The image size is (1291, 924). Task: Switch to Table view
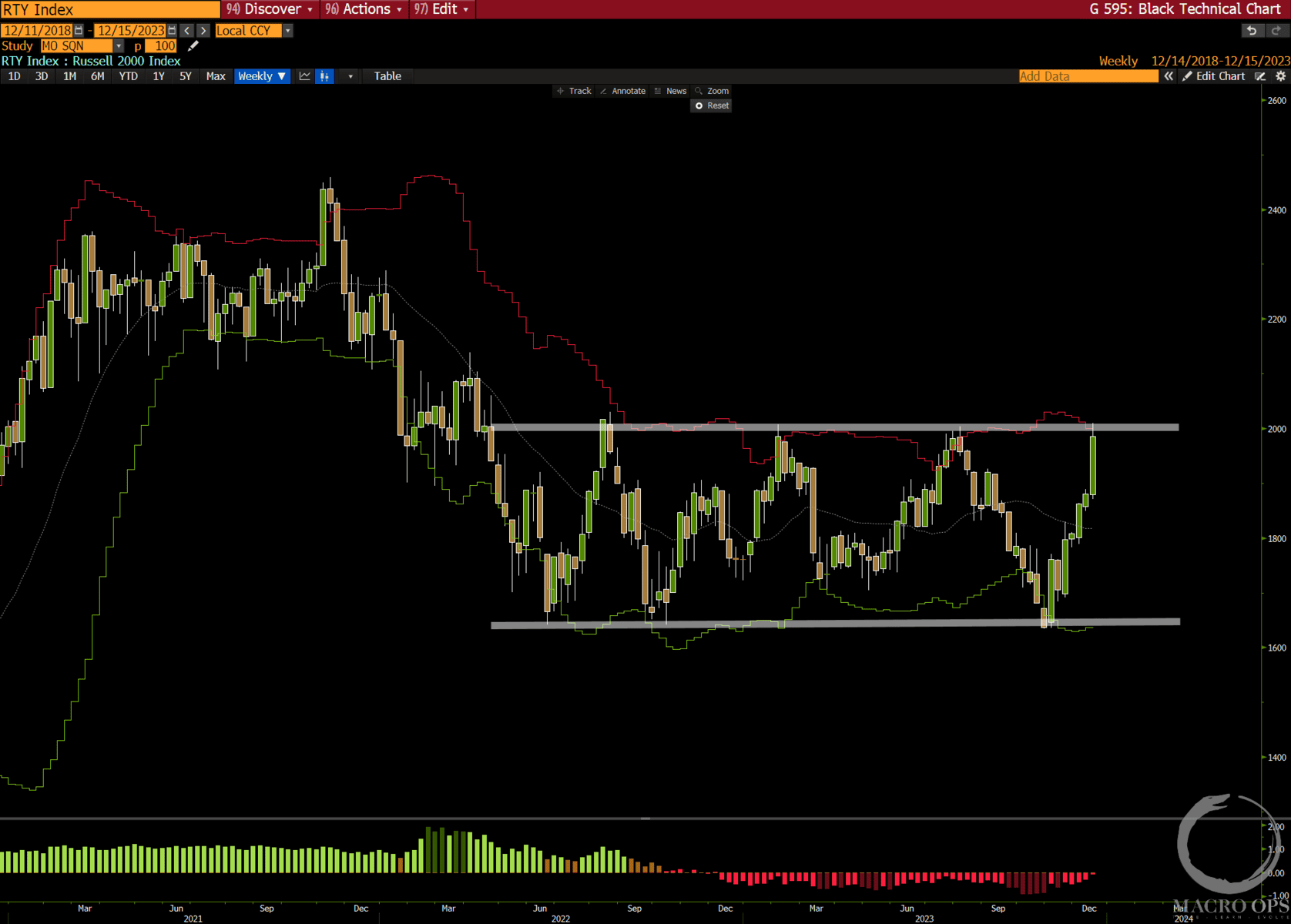click(x=387, y=76)
